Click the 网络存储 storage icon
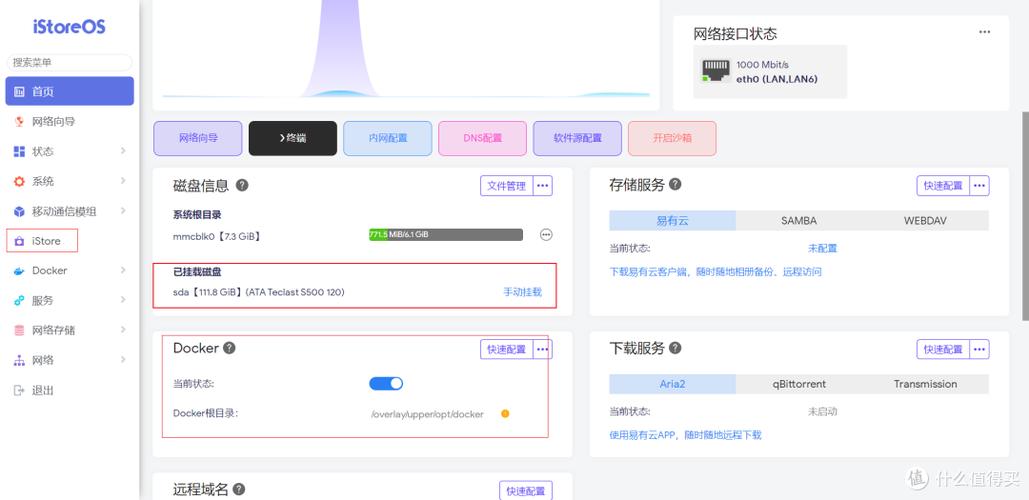Image resolution: width=1029 pixels, height=500 pixels. (19, 330)
